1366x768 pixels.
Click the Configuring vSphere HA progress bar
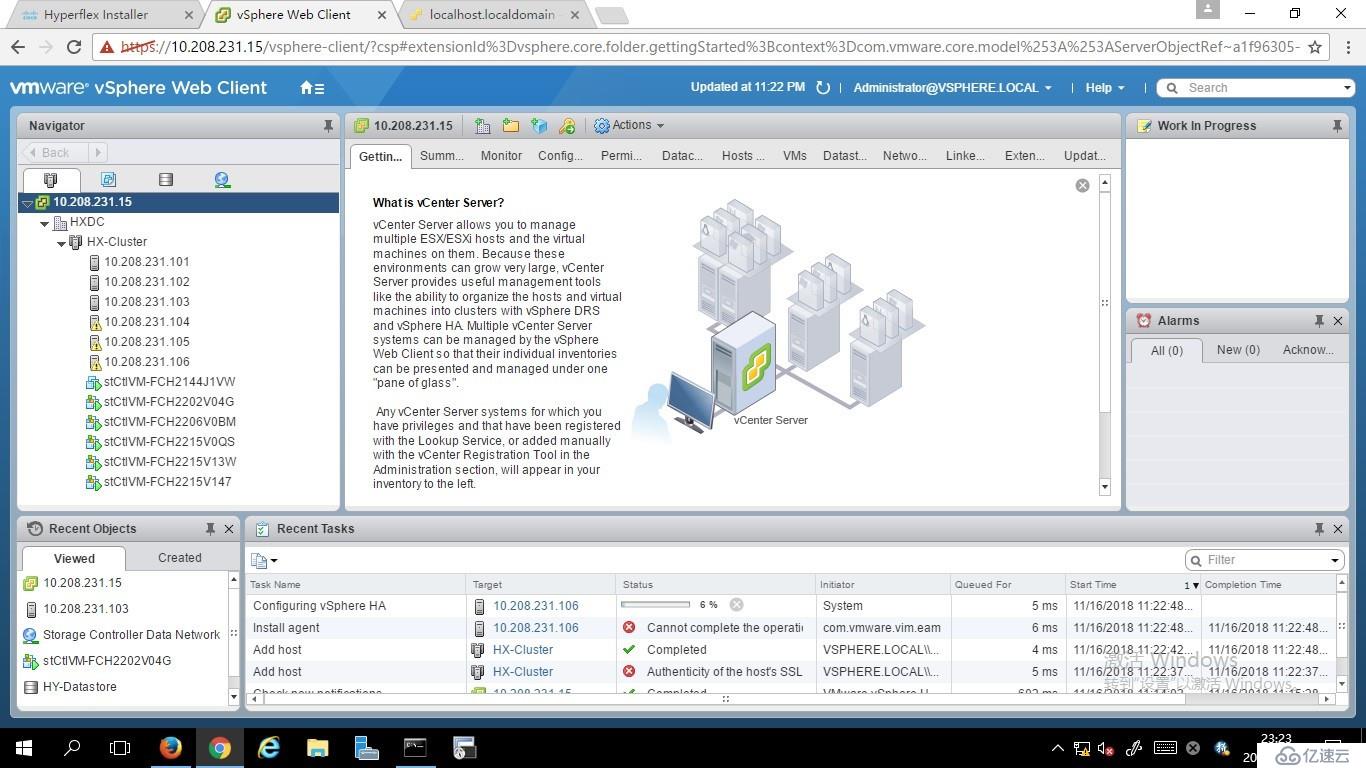(655, 605)
